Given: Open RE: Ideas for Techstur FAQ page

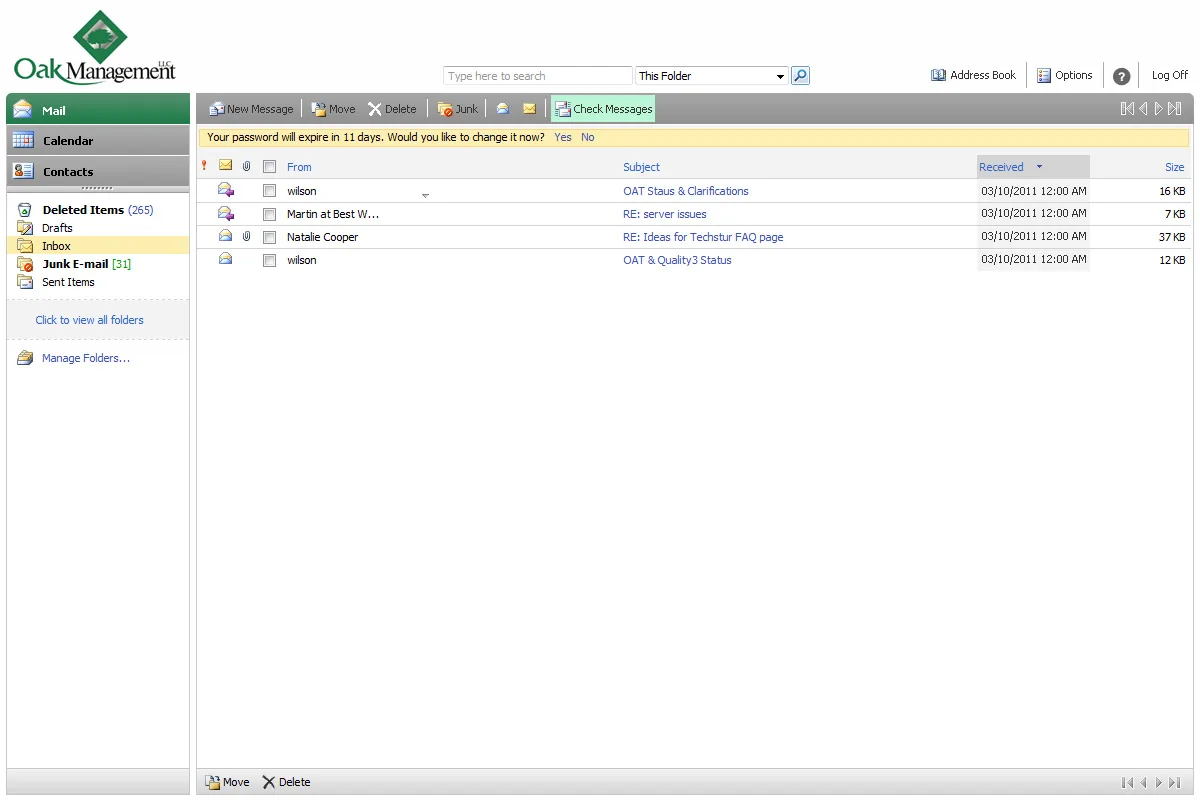Looking at the screenshot, I should click(x=703, y=237).
